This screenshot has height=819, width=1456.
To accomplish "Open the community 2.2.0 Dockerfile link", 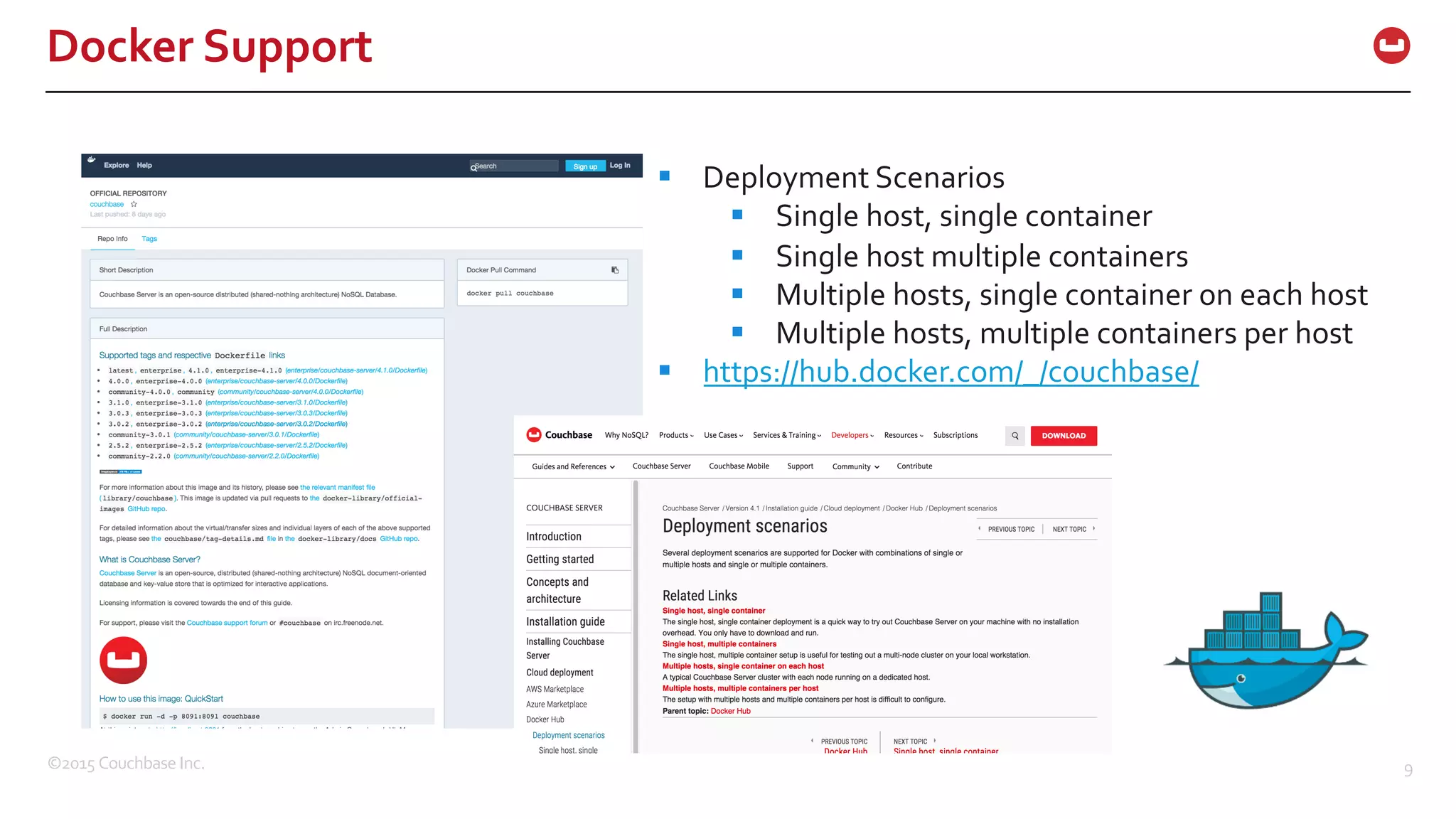I will pos(247,456).
